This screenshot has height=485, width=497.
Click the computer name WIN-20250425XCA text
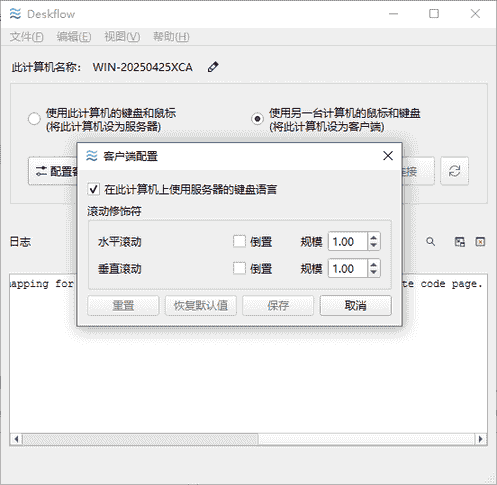143,67
